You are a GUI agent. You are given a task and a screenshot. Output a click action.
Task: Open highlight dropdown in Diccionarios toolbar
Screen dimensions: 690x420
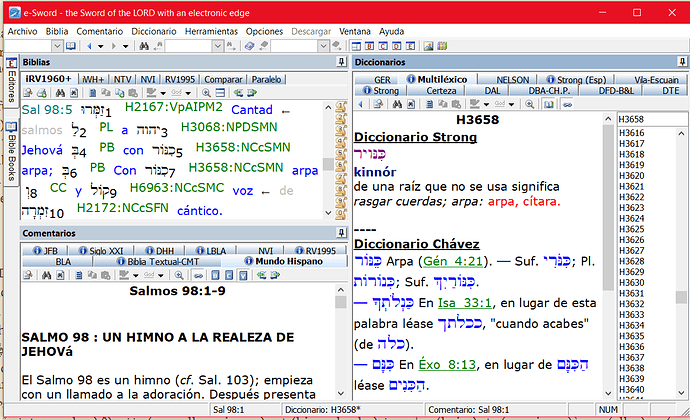click(486, 104)
